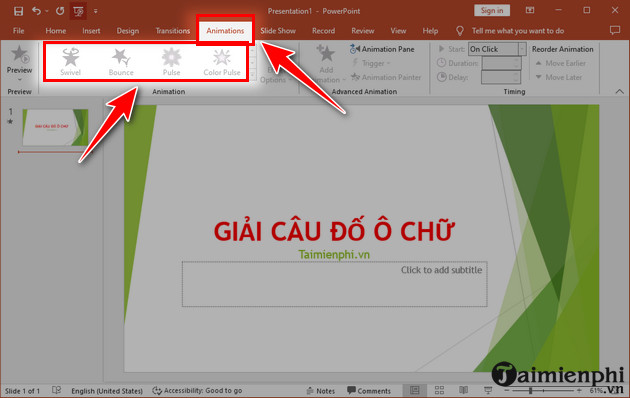This screenshot has width=630, height=398.
Task: Activate the Animation Painter
Action: tap(386, 77)
